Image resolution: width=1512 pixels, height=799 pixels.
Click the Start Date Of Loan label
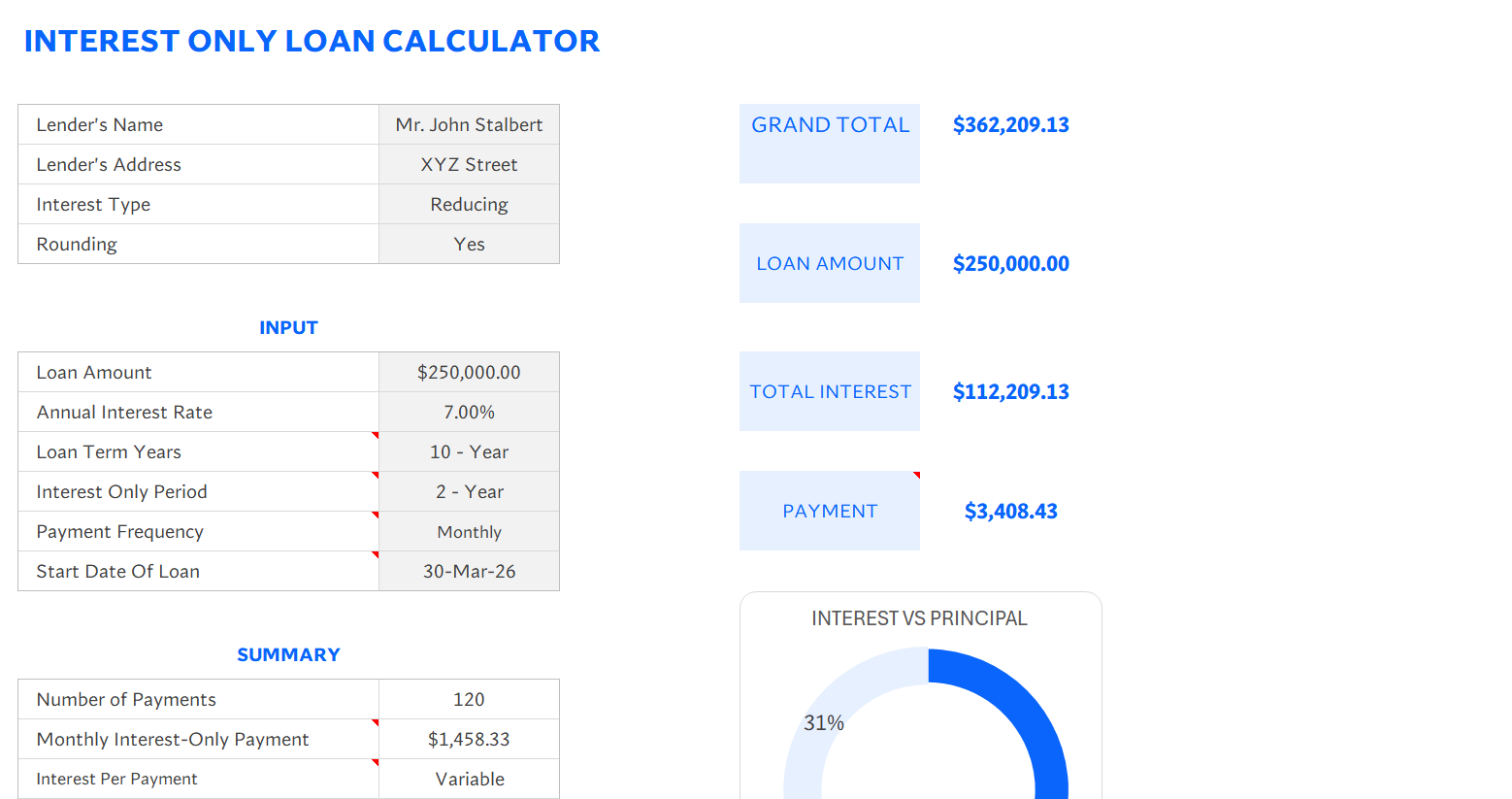click(198, 571)
